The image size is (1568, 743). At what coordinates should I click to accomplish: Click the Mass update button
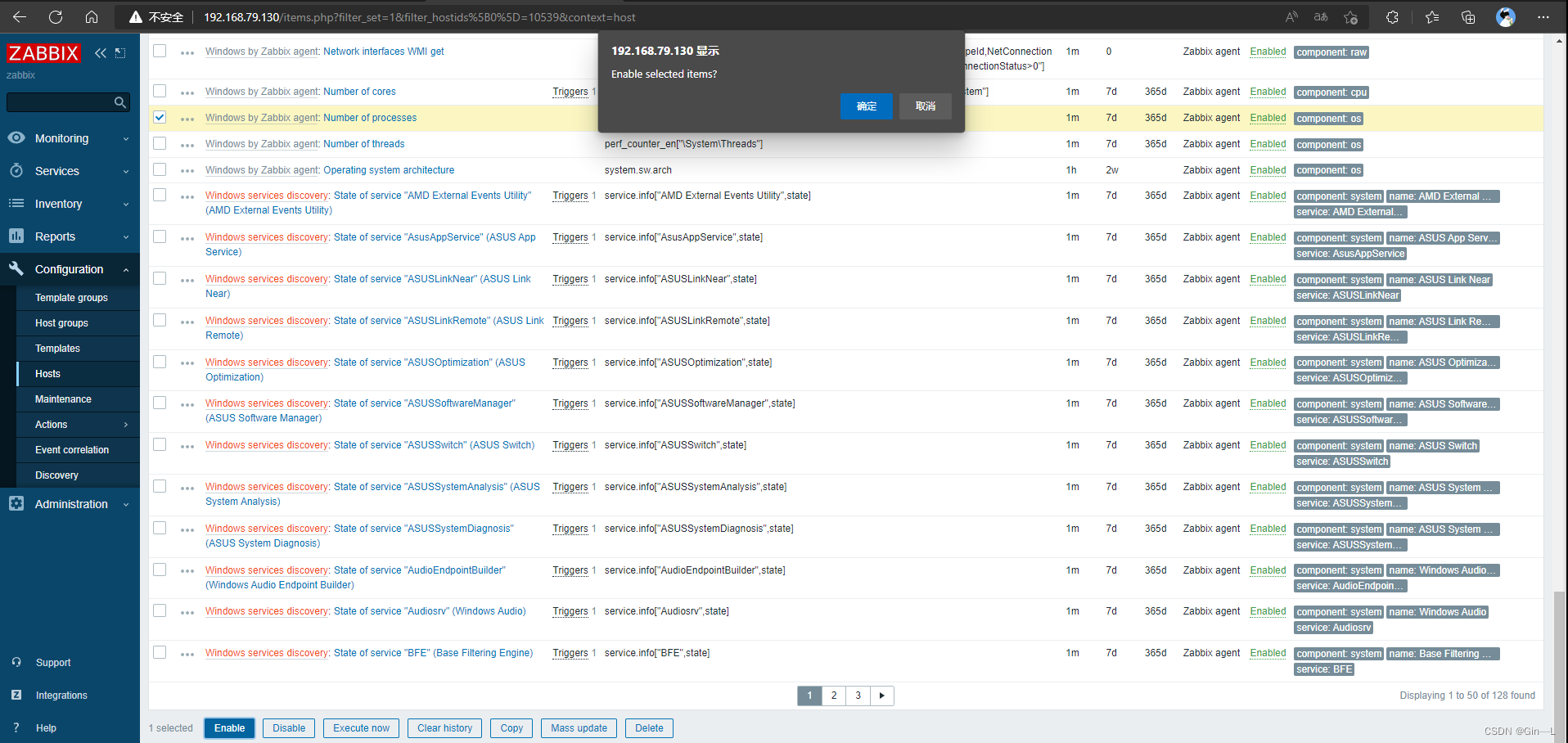[579, 728]
